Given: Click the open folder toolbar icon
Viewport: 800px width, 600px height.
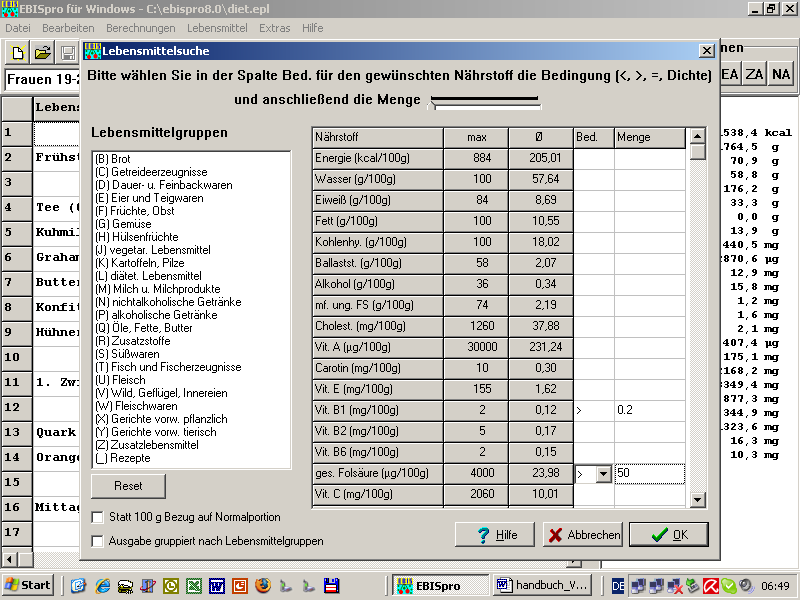Looking at the screenshot, I should pos(43,53).
